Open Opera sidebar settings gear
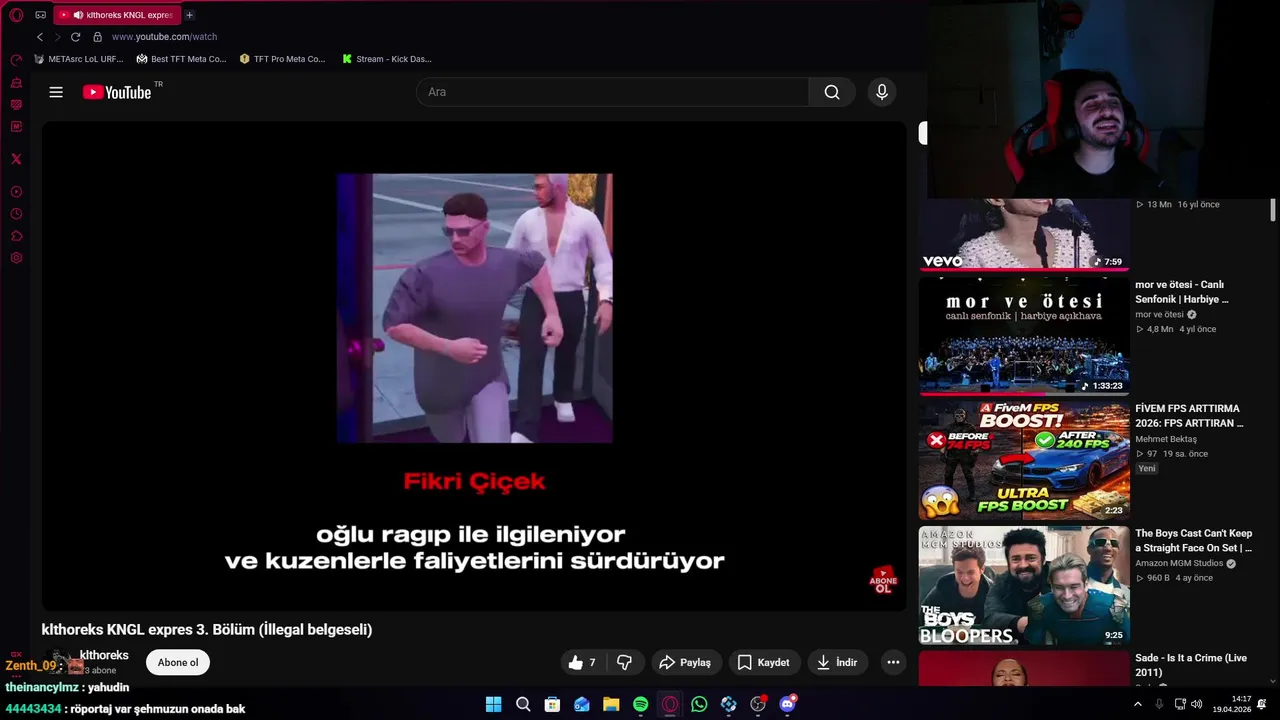 point(16,258)
